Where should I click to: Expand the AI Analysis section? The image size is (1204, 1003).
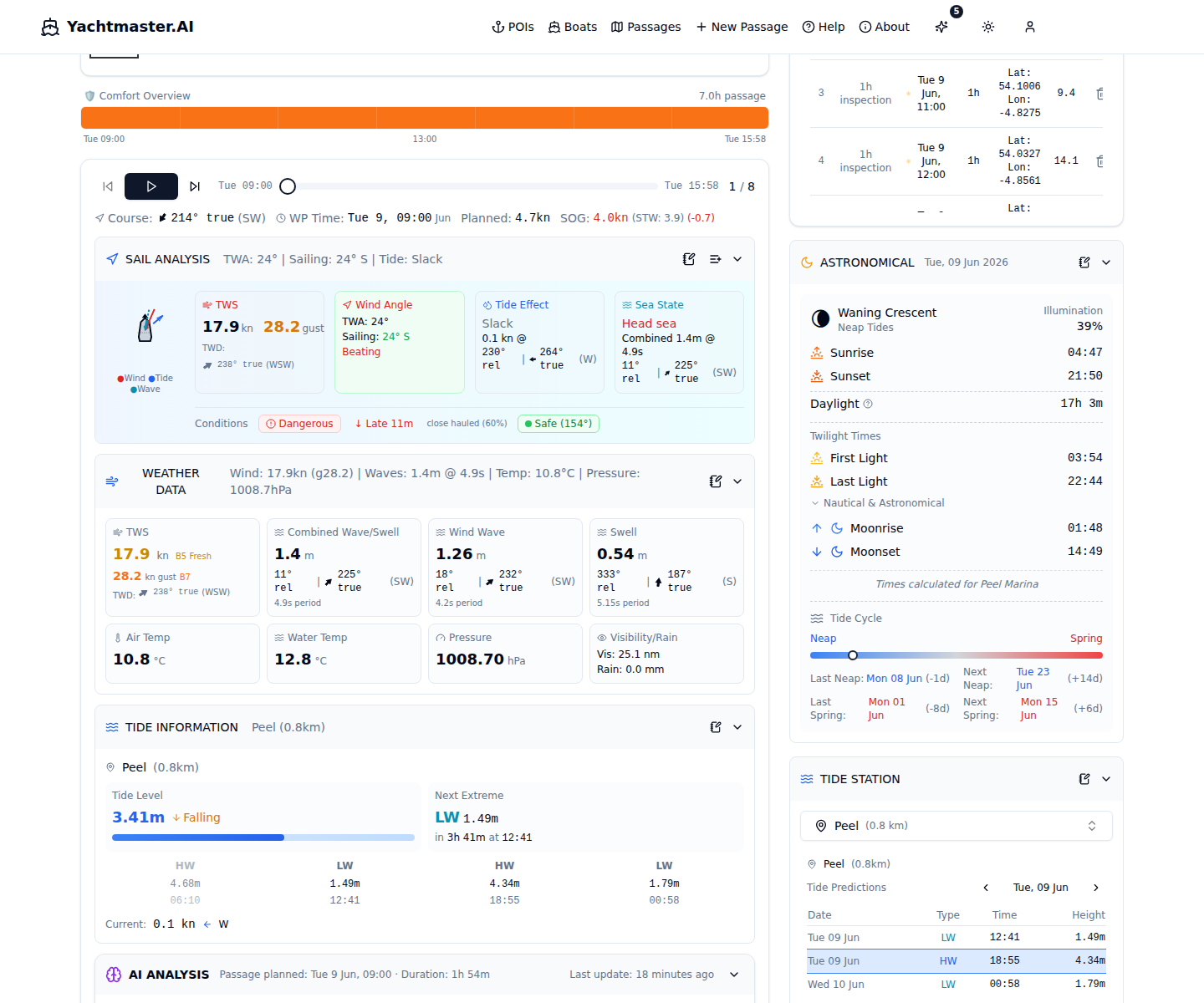pyautogui.click(x=734, y=975)
